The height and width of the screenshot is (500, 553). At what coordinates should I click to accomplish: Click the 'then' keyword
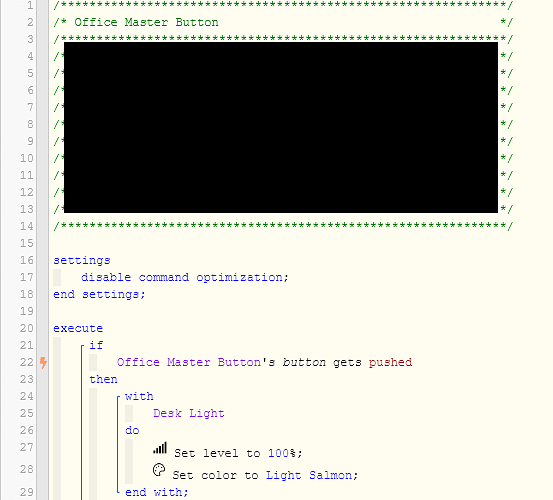tap(103, 379)
